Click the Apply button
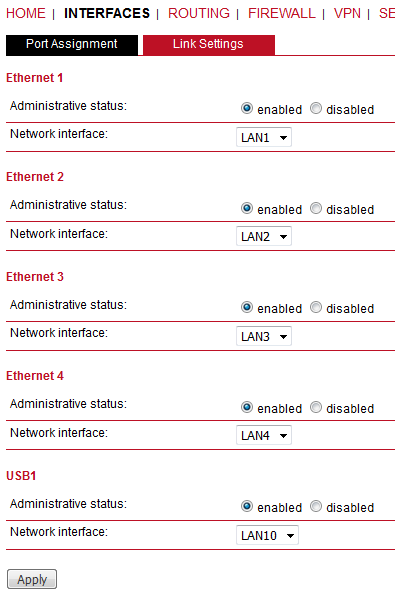395x601 pixels. pyautogui.click(x=32, y=579)
